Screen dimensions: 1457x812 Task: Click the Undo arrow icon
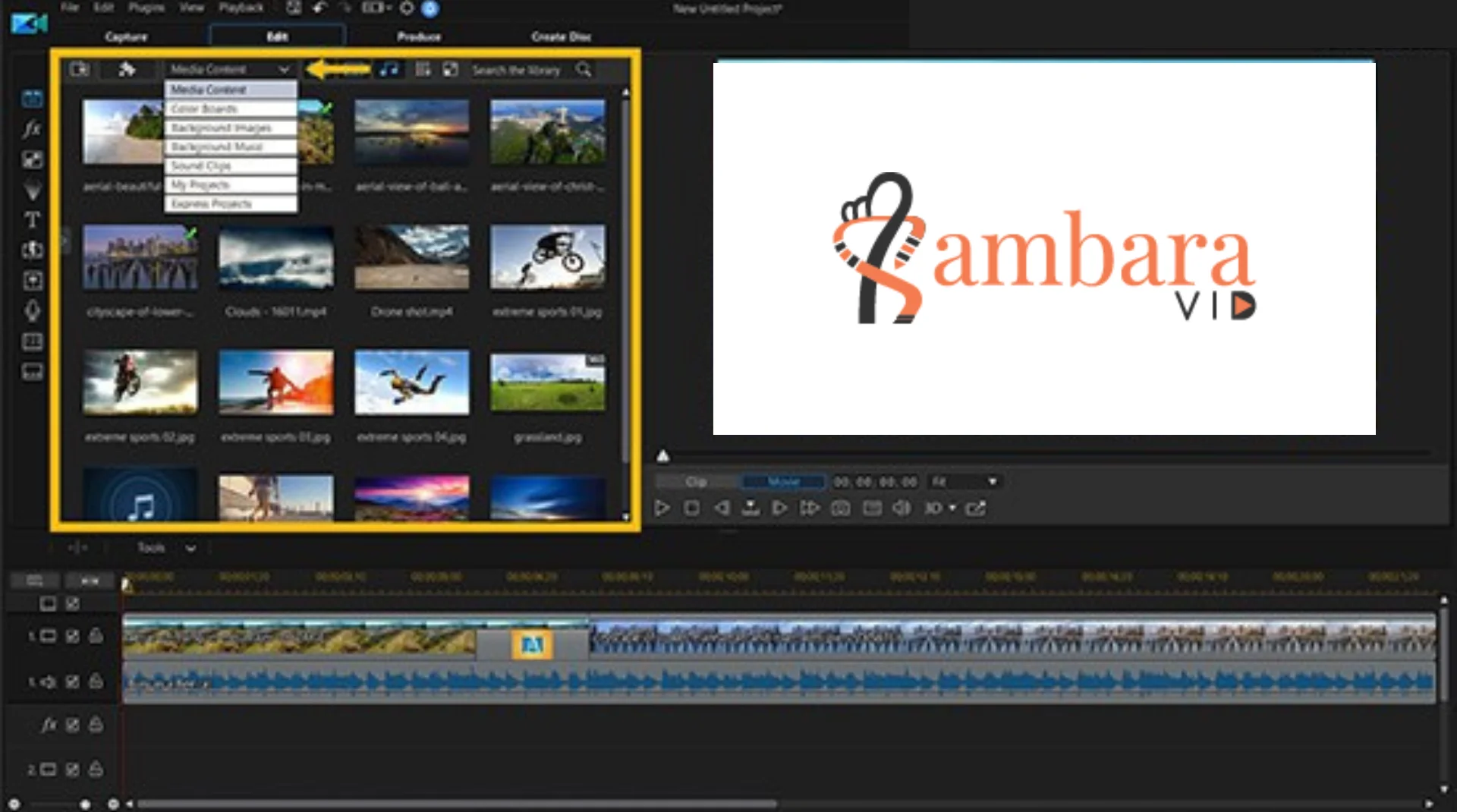click(319, 8)
